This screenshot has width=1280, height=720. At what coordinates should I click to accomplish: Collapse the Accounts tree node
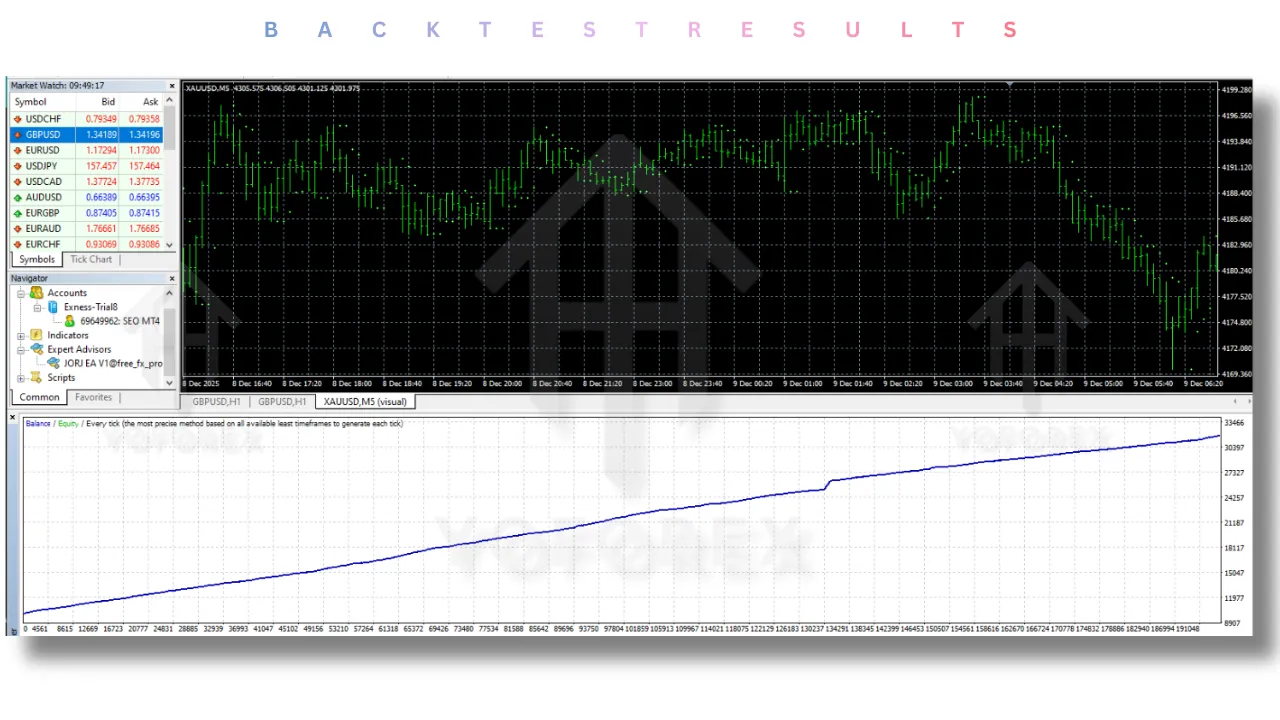[x=21, y=294]
